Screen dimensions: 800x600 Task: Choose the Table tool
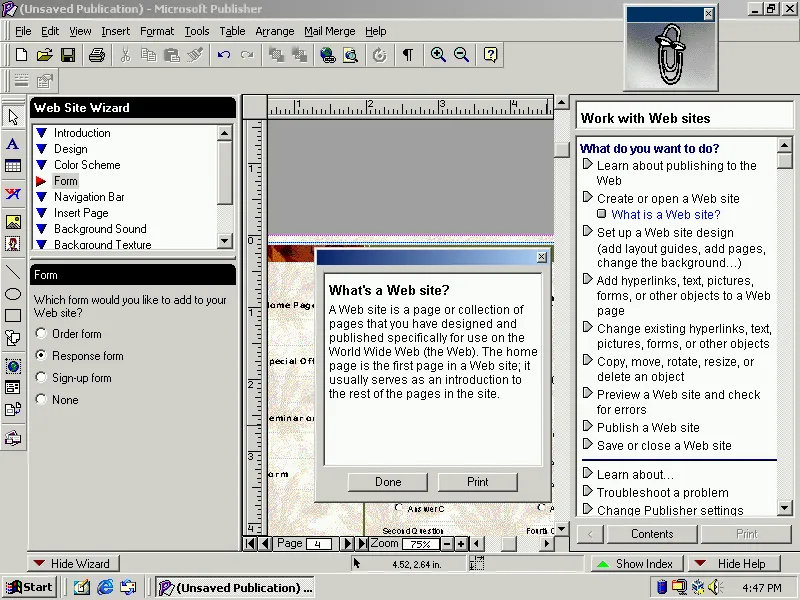tap(12, 166)
